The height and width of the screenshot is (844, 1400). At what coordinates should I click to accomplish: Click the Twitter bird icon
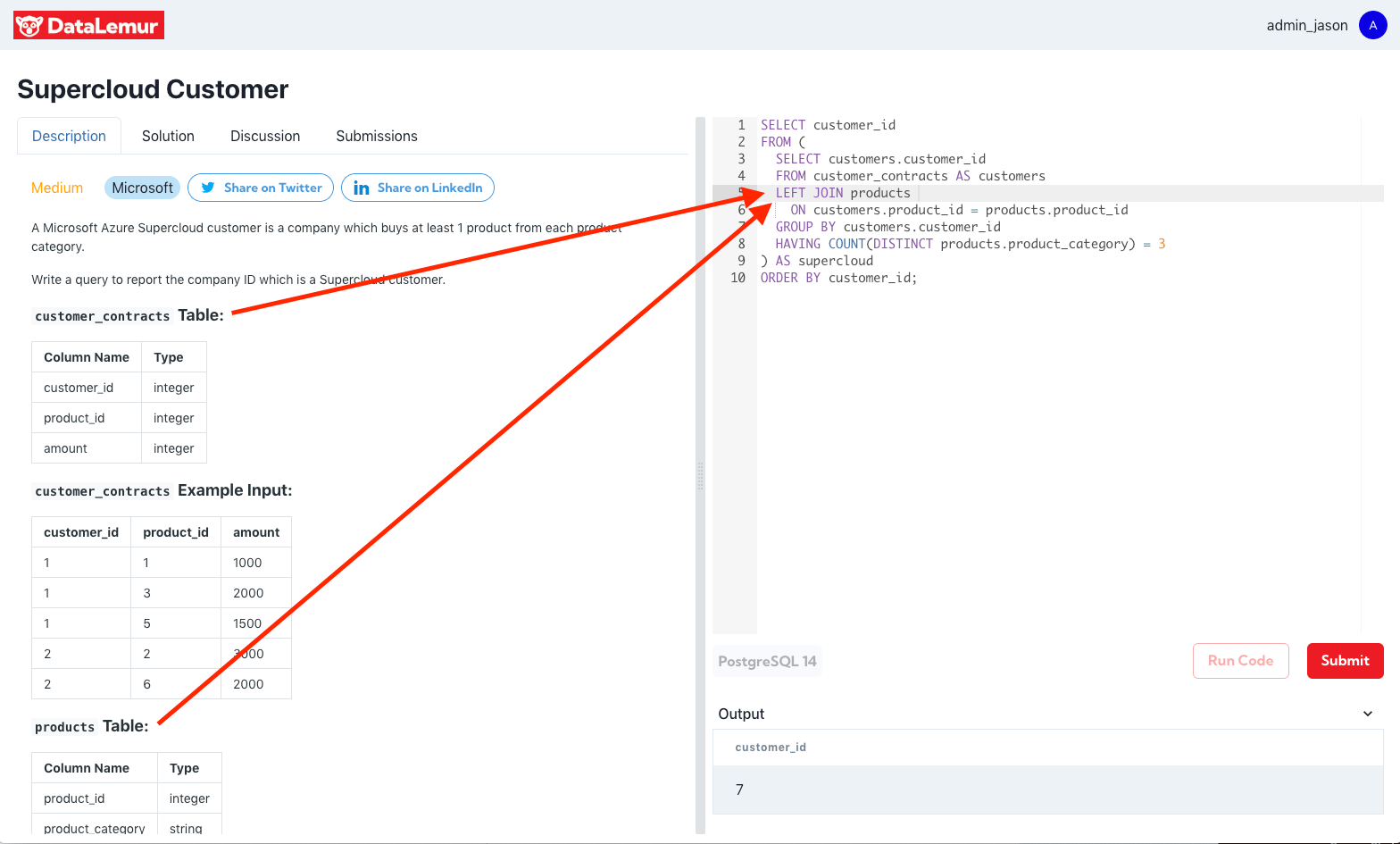[x=208, y=188]
